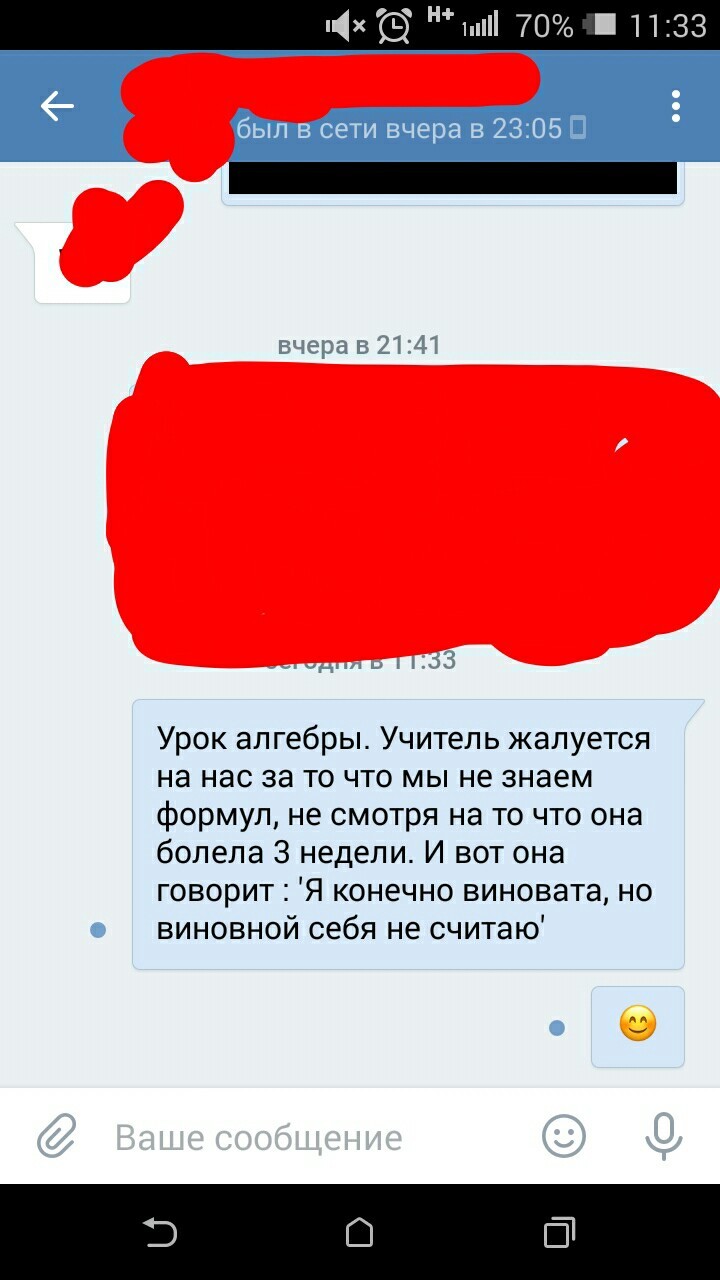720x1280 pixels.
Task: Tap the 'вчера в 21:41' date label
Action: click(359, 345)
